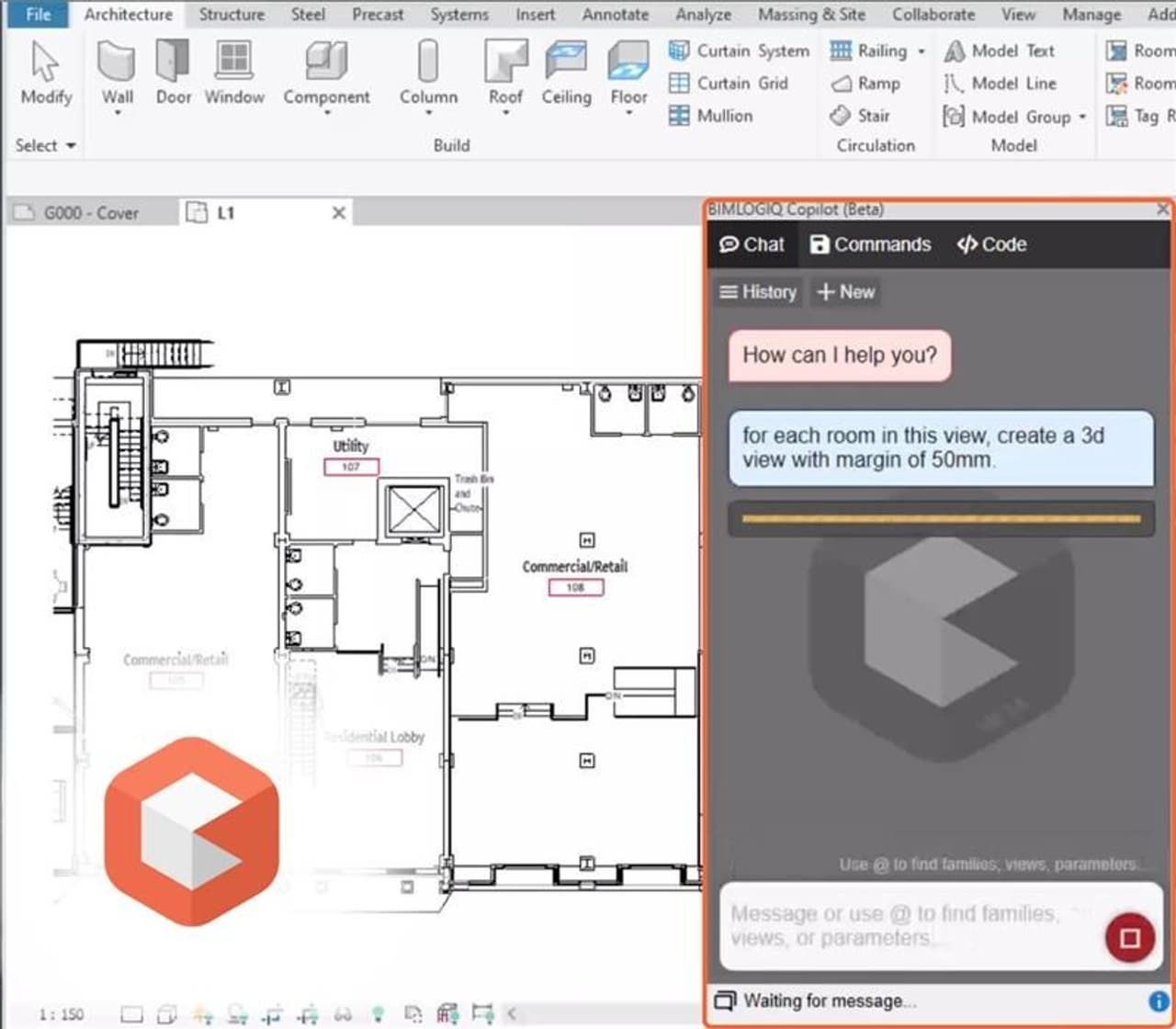Open the Copilot chat History
The width and height of the screenshot is (1176, 1029).
pyautogui.click(x=758, y=292)
